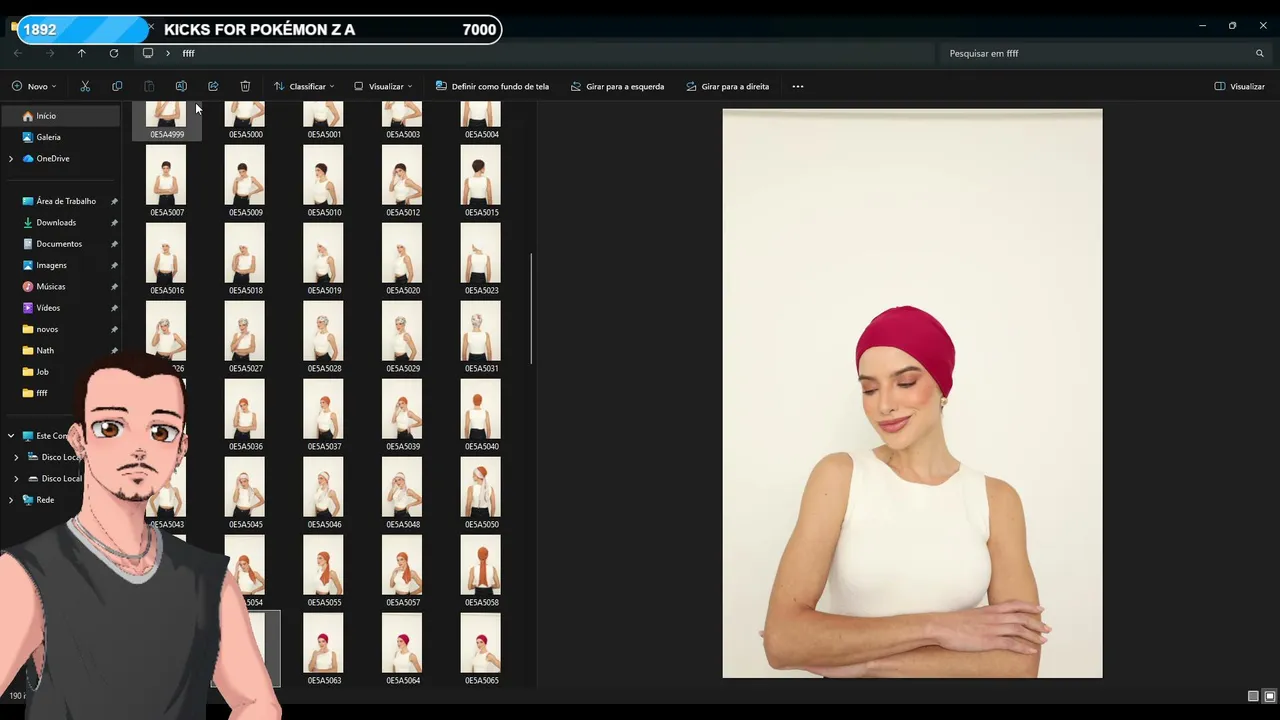
Task: Click the pin icon beside Músicas
Action: pos(114,286)
